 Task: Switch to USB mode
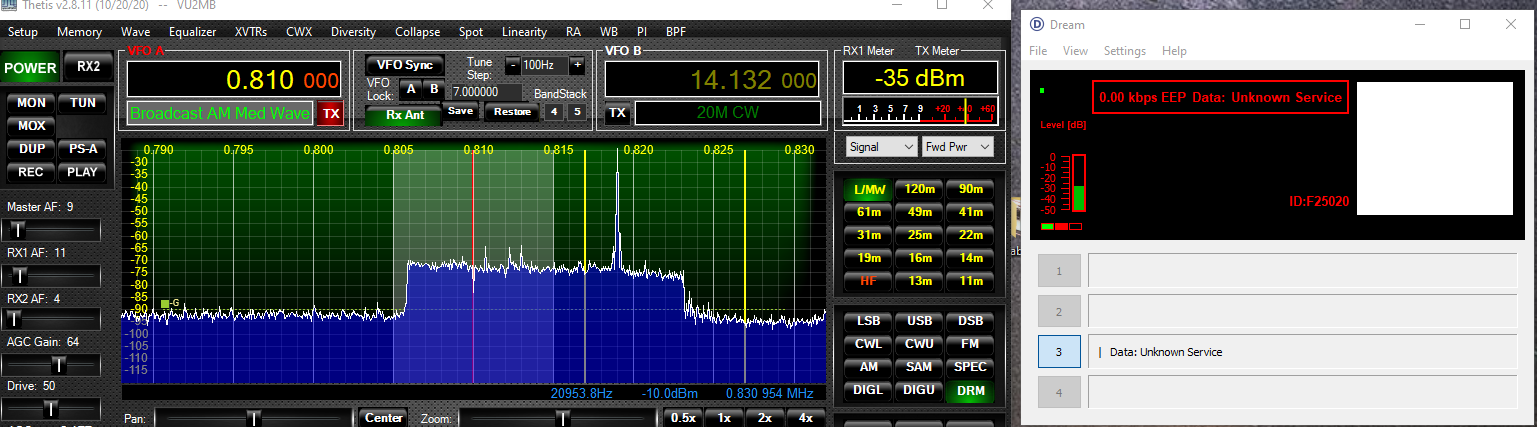(919, 321)
